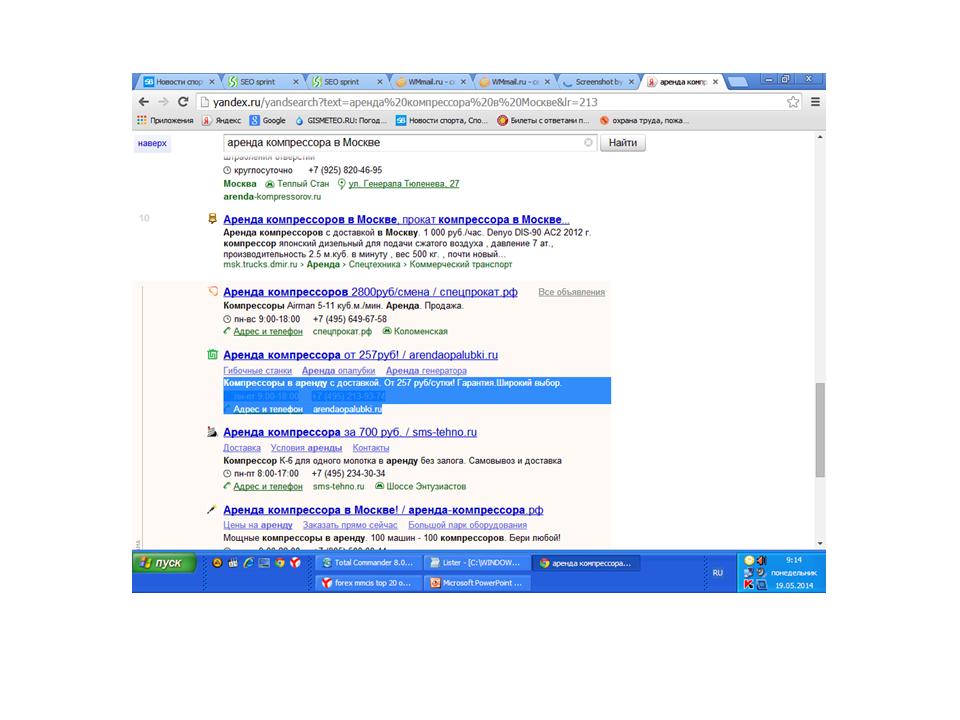This screenshot has height=720, width=960.
Task: Click the arendaopalubki.ru ad favicon
Action: (212, 354)
